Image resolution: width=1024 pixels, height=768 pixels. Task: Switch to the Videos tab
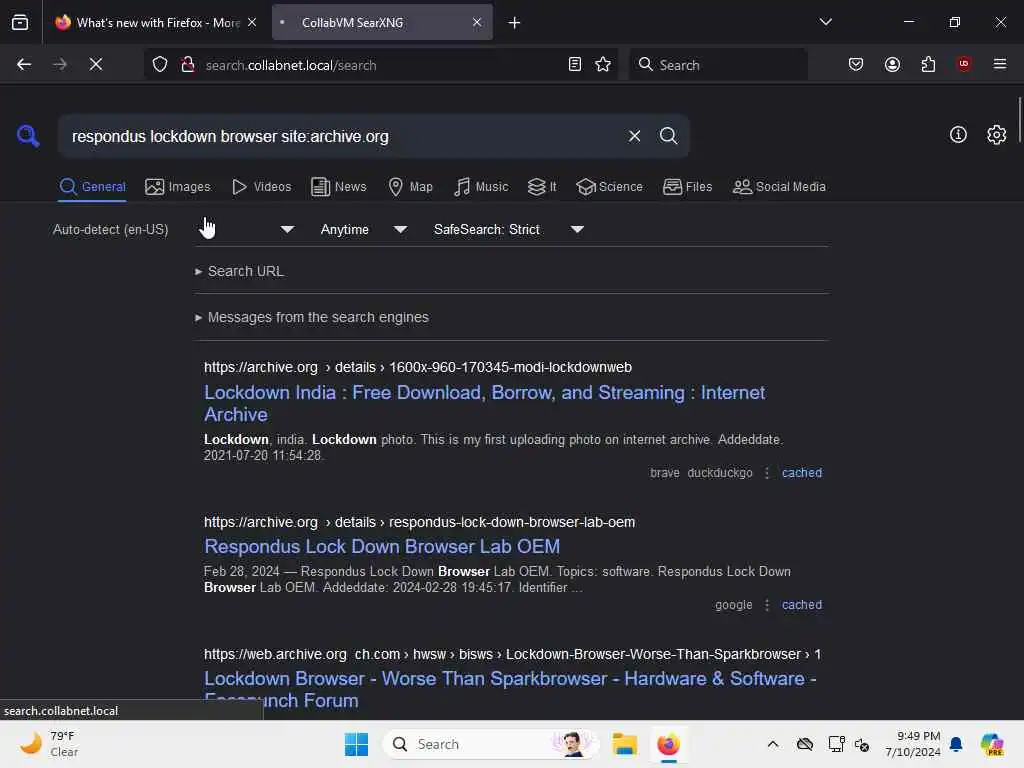click(x=261, y=187)
